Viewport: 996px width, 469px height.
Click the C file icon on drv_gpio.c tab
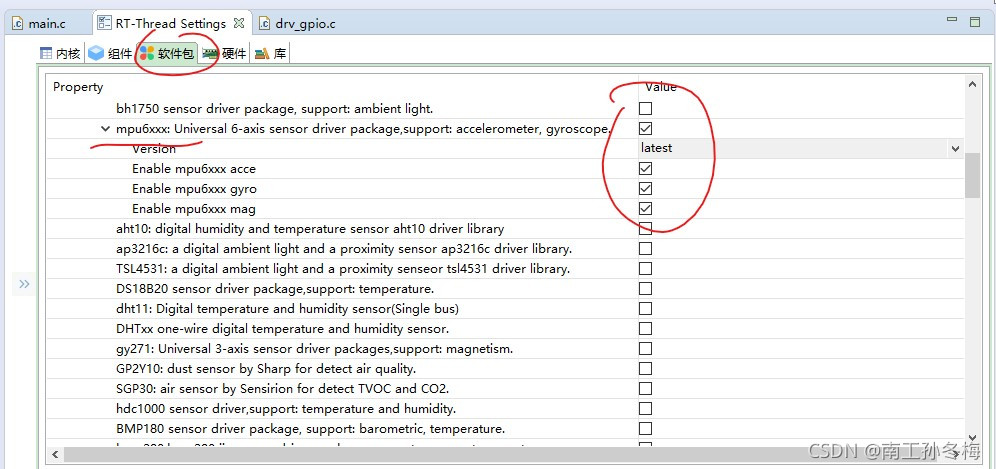(x=264, y=24)
